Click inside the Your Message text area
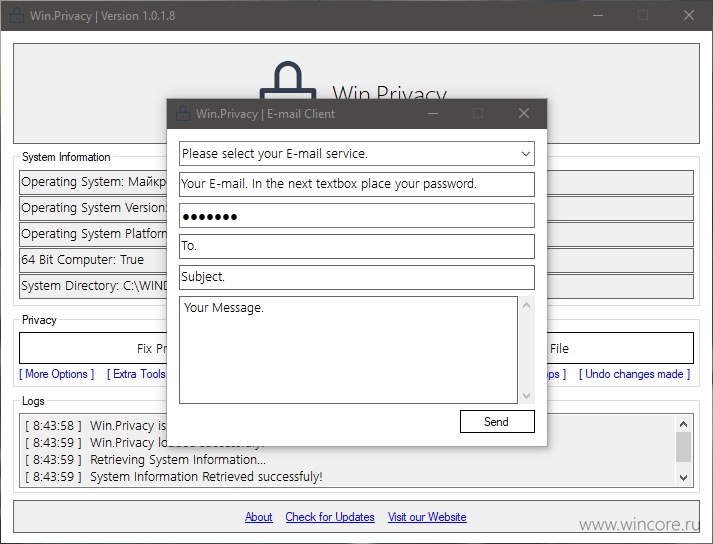 pos(348,350)
